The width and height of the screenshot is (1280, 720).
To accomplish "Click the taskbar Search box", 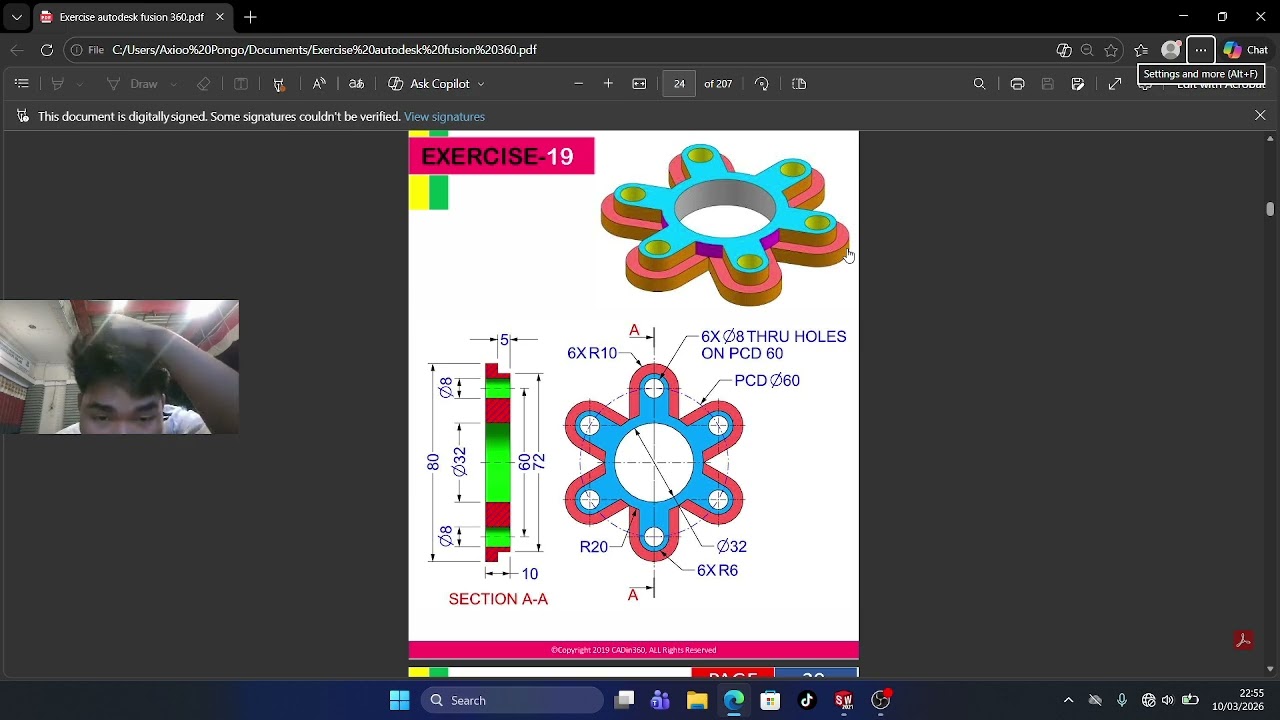I will (x=512, y=700).
